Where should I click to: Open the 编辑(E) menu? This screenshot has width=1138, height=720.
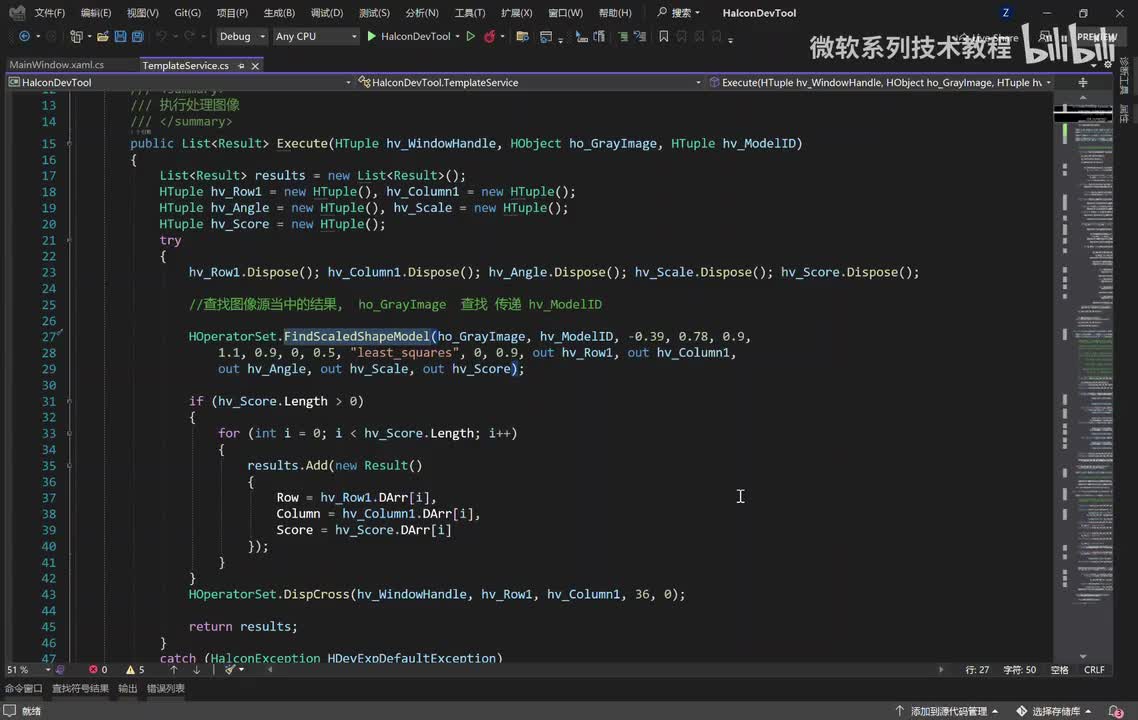[x=96, y=12]
